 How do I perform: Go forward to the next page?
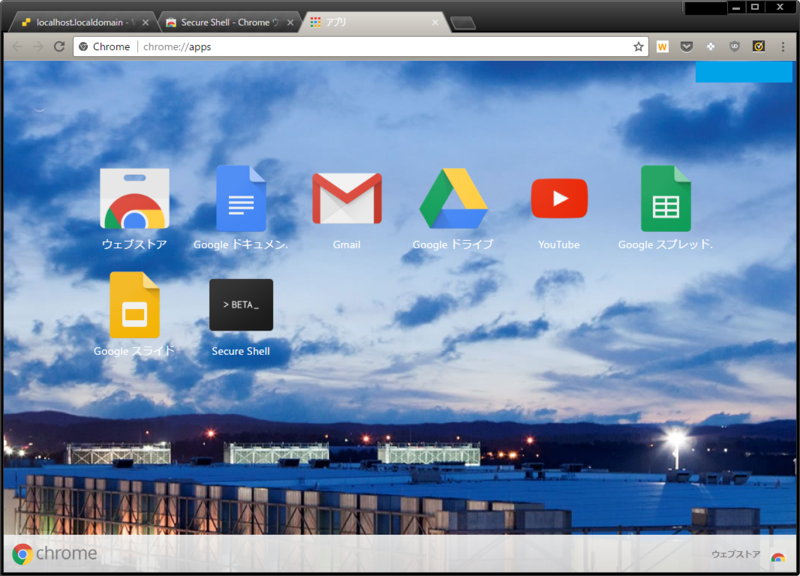coord(38,47)
